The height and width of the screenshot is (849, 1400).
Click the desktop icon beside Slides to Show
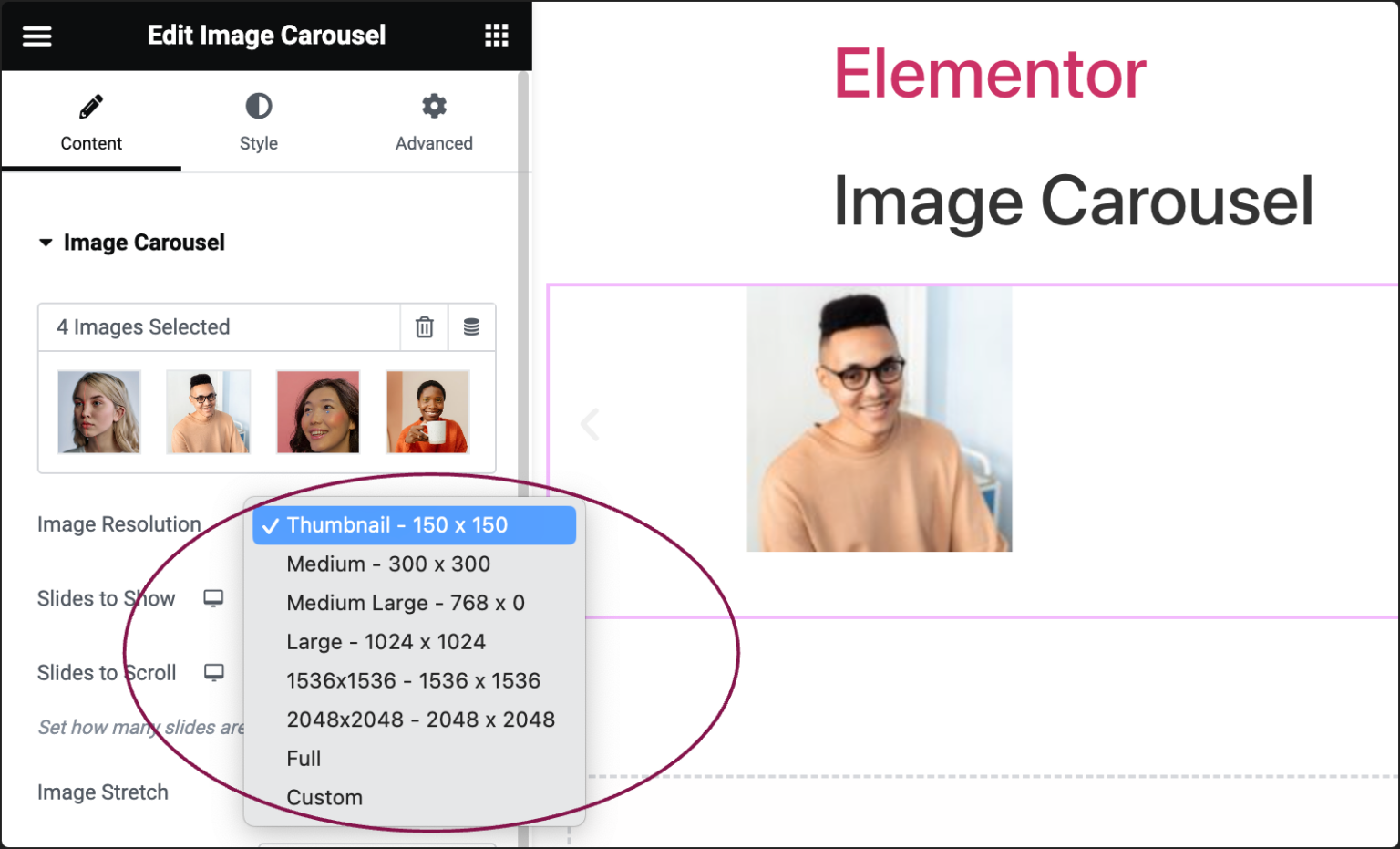tap(213, 598)
